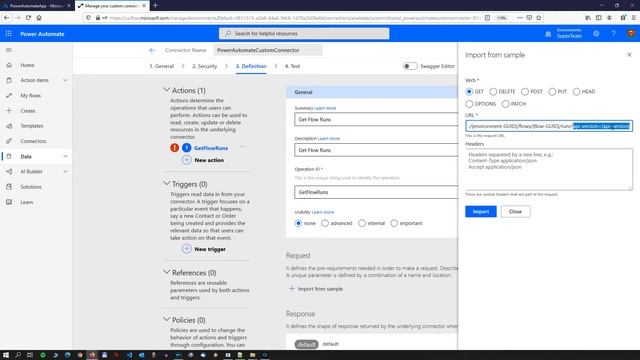Screen dimensions: 640x360
Task: Select the 'important' visibility radio button
Action: (394, 223)
